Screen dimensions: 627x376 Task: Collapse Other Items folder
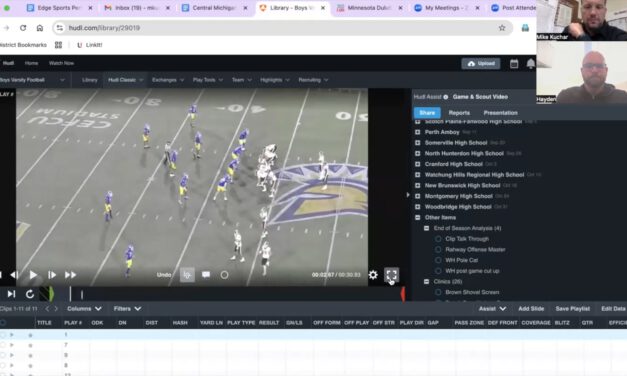[x=417, y=218]
